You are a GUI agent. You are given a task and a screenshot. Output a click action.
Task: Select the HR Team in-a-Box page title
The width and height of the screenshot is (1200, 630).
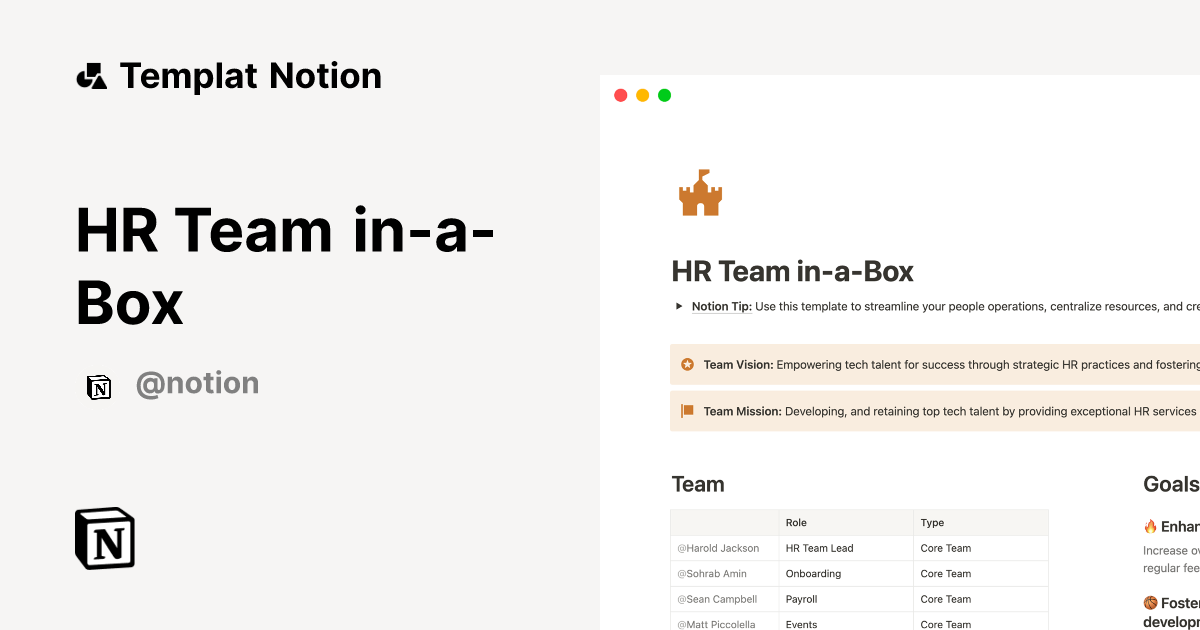tap(793, 271)
